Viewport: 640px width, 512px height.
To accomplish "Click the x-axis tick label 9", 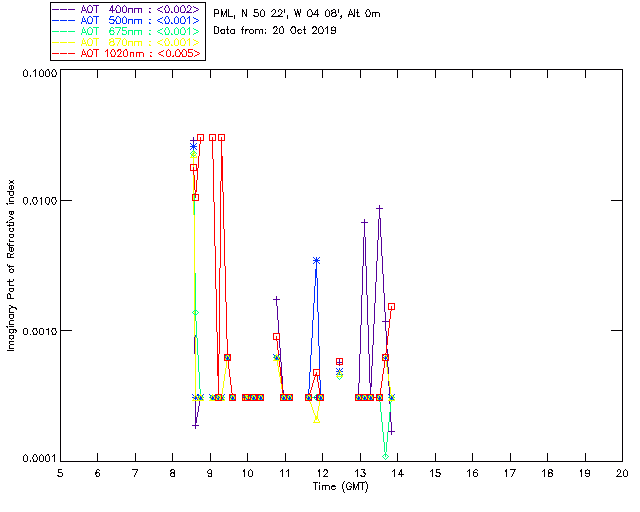I will (x=210, y=474).
